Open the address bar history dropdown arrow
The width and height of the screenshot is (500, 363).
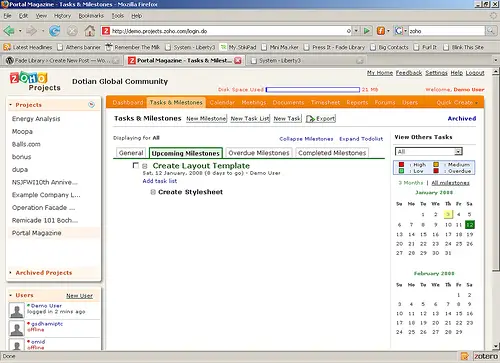356,31
